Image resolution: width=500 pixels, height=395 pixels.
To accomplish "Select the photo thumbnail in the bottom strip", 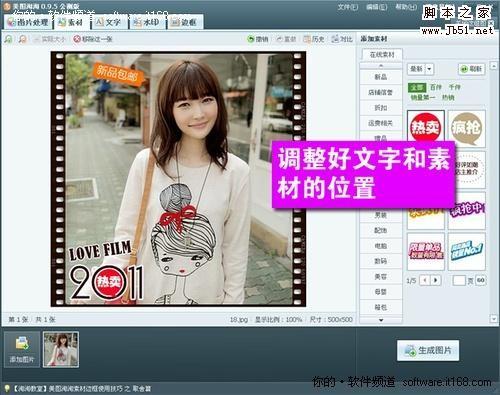I will [x=61, y=349].
